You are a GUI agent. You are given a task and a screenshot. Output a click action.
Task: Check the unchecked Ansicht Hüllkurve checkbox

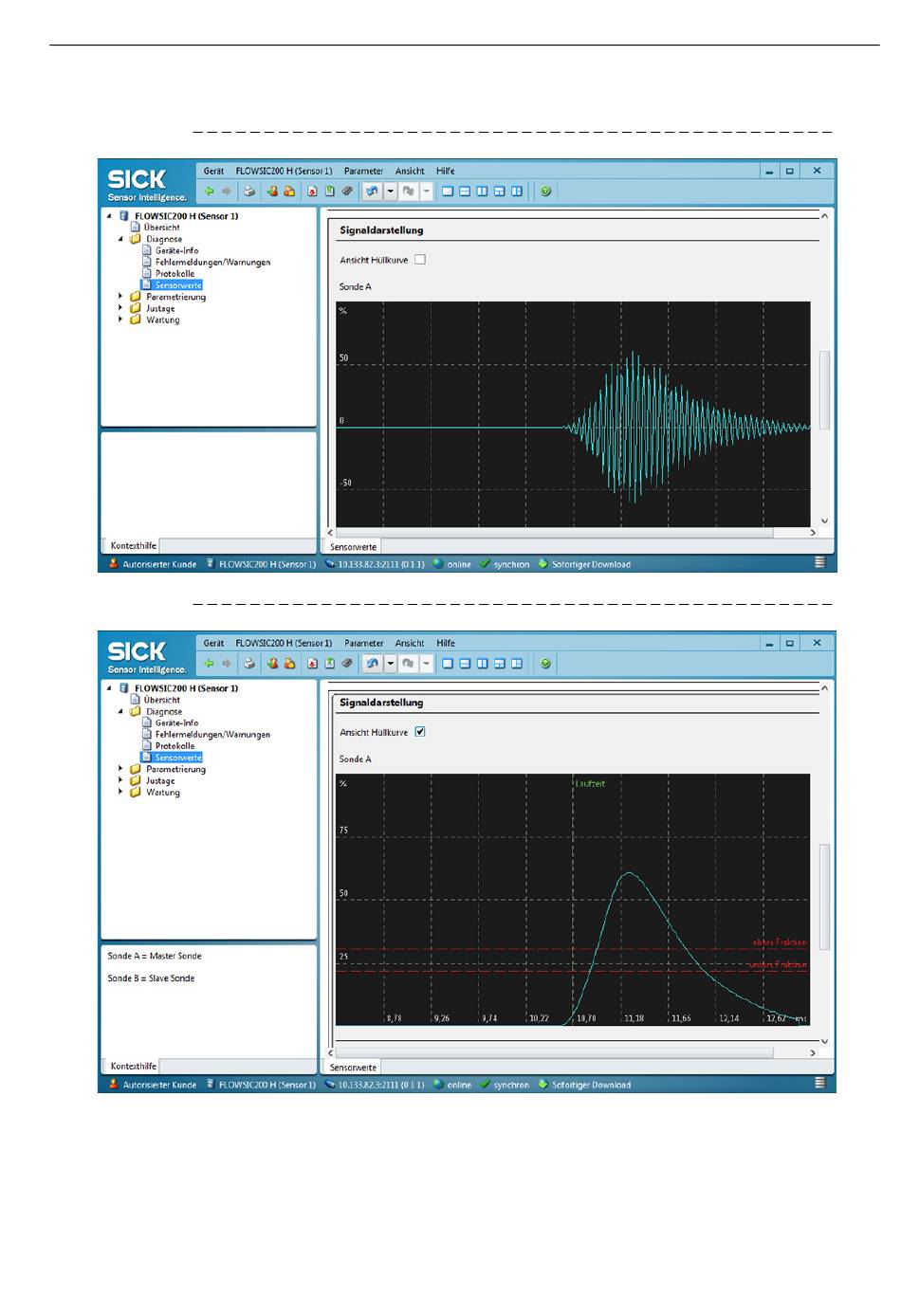(420, 260)
